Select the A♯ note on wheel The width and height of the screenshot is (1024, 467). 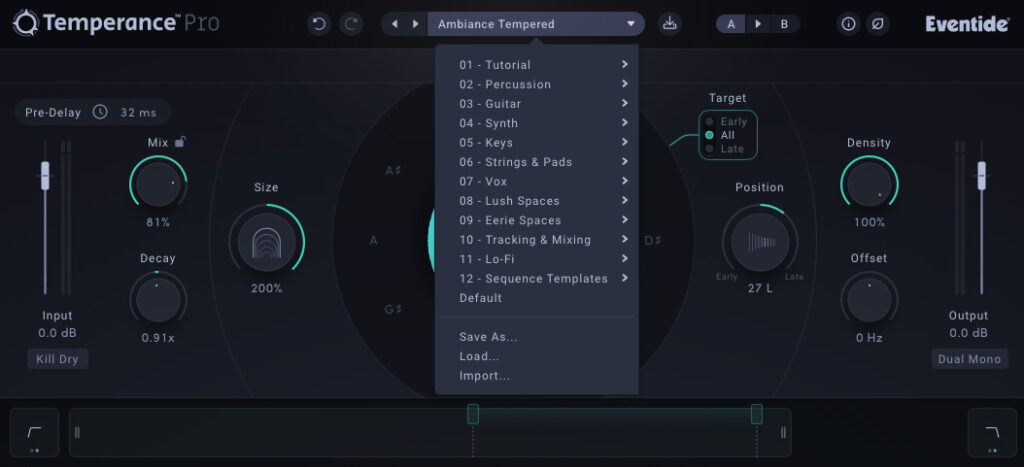[x=393, y=171]
